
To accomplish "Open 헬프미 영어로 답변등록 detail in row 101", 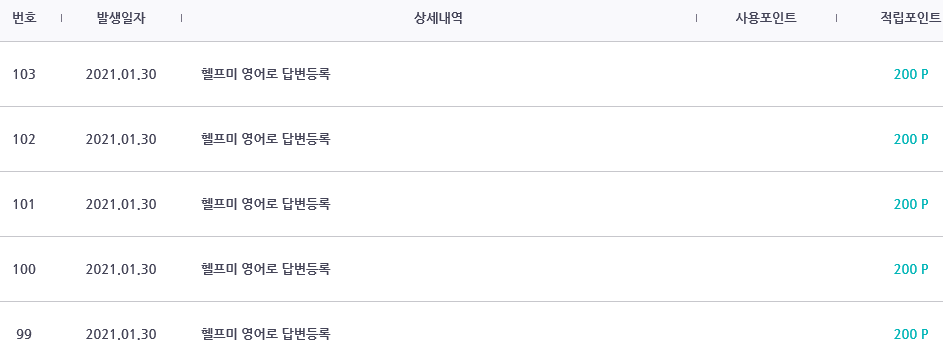I will coord(265,204).
